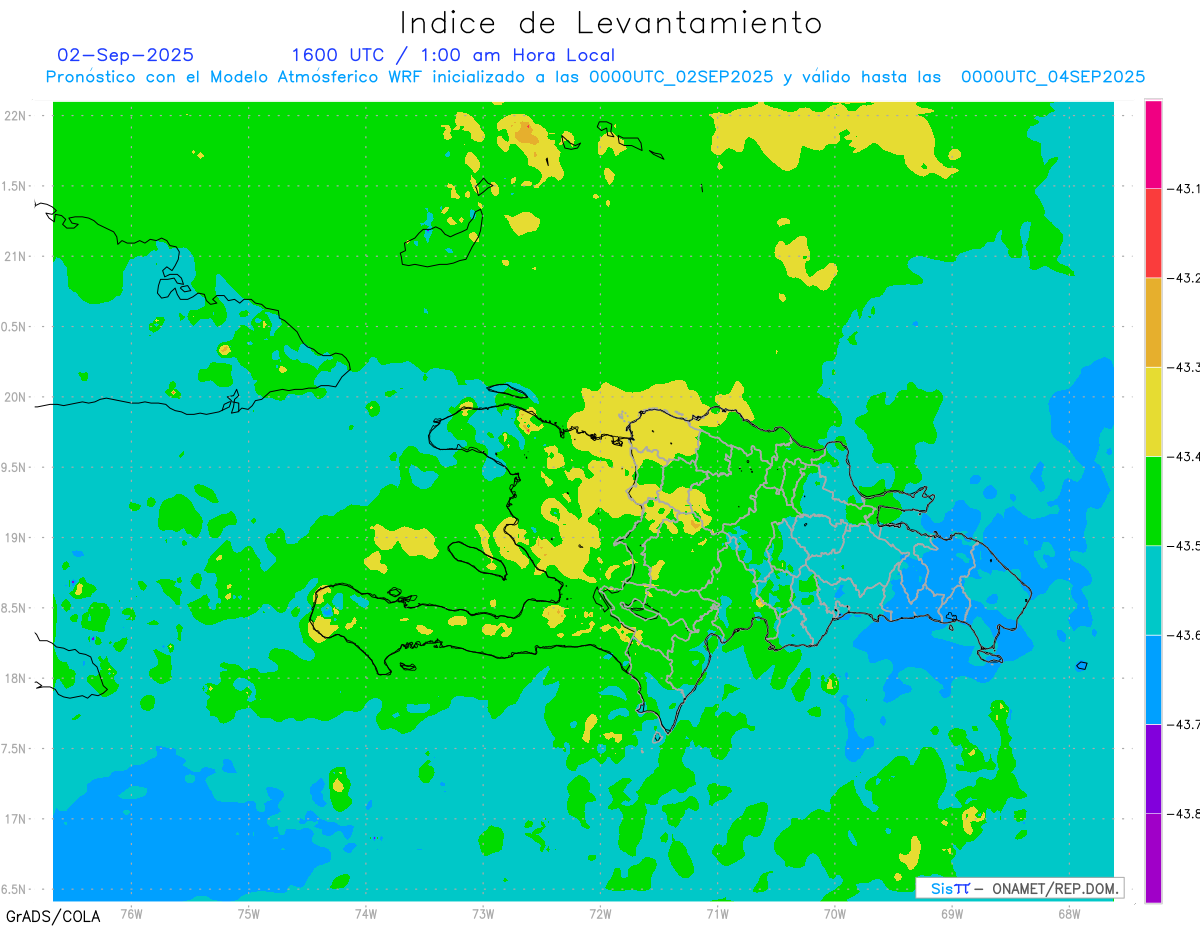Click the "17N" latitude label
This screenshot has width=1200, height=927.
(17, 819)
